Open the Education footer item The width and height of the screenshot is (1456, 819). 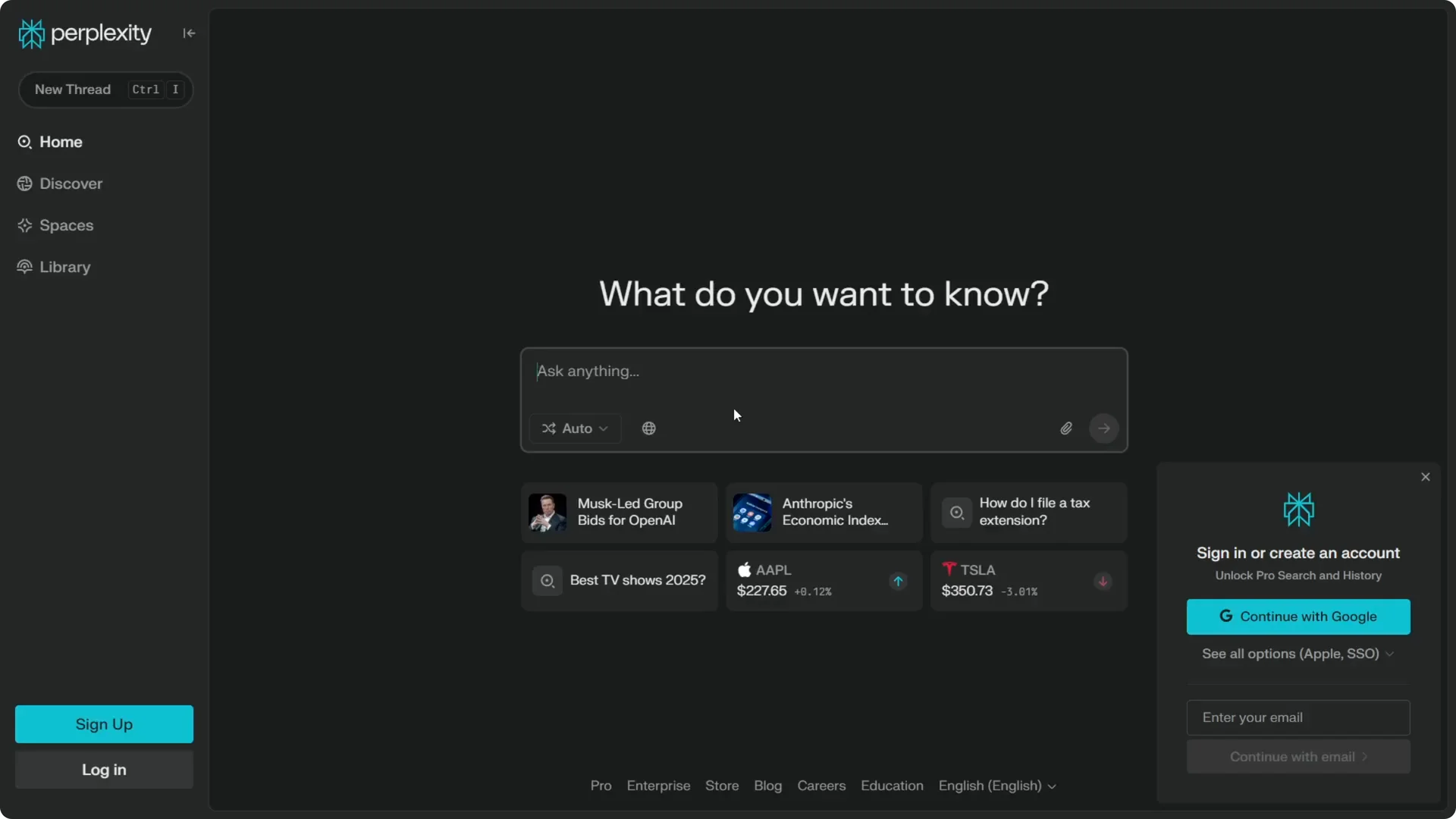pyautogui.click(x=891, y=786)
